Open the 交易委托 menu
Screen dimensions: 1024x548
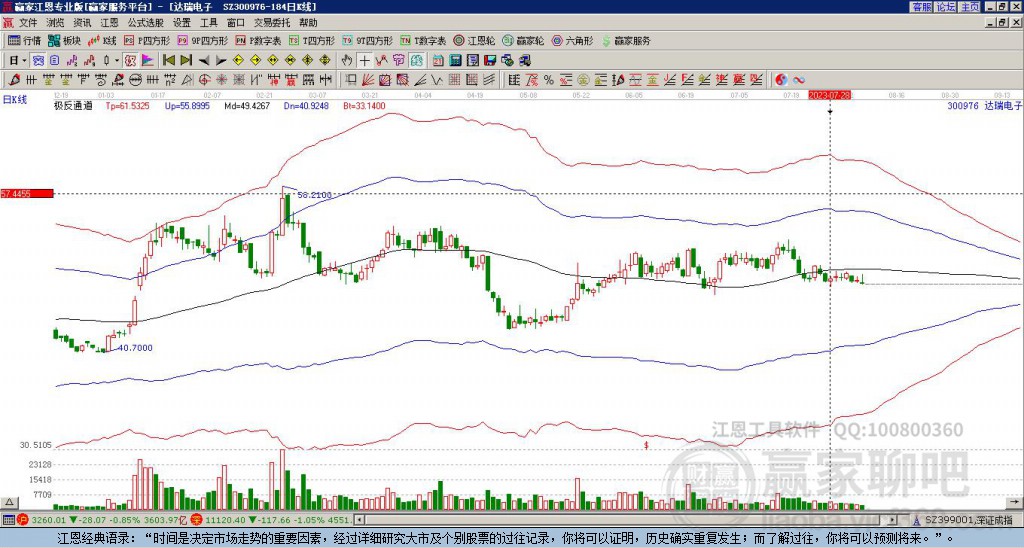coord(272,23)
